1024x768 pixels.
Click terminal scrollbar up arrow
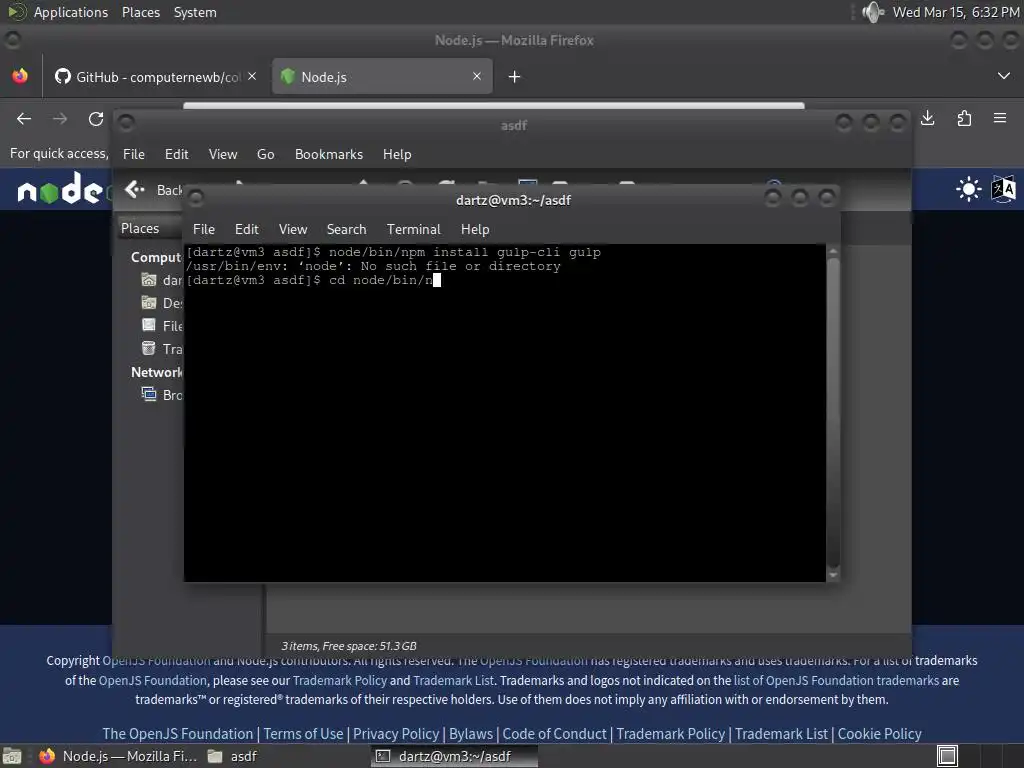pos(833,251)
